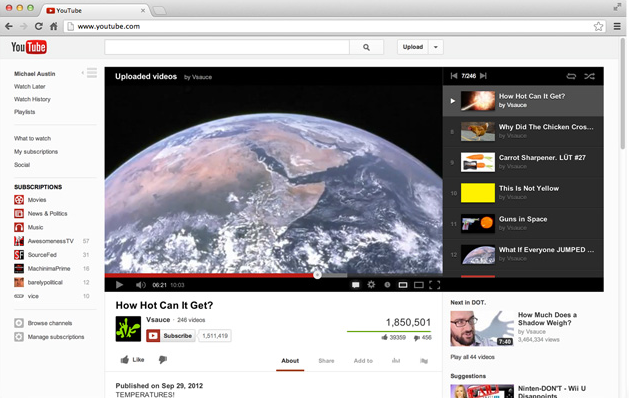Click the YouTube logo

29,47
